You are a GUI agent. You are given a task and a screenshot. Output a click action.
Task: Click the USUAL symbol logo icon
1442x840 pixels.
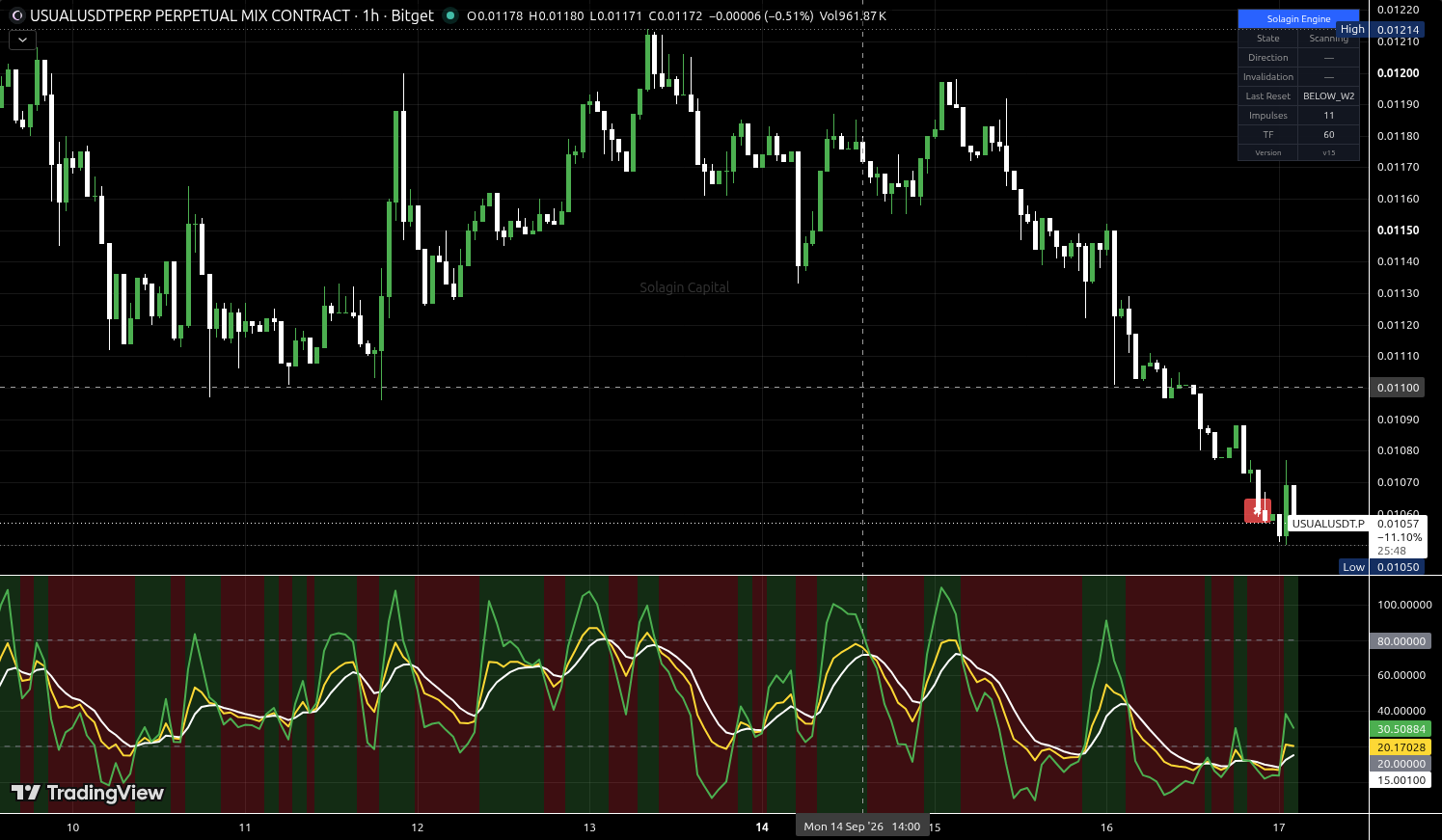point(16,15)
